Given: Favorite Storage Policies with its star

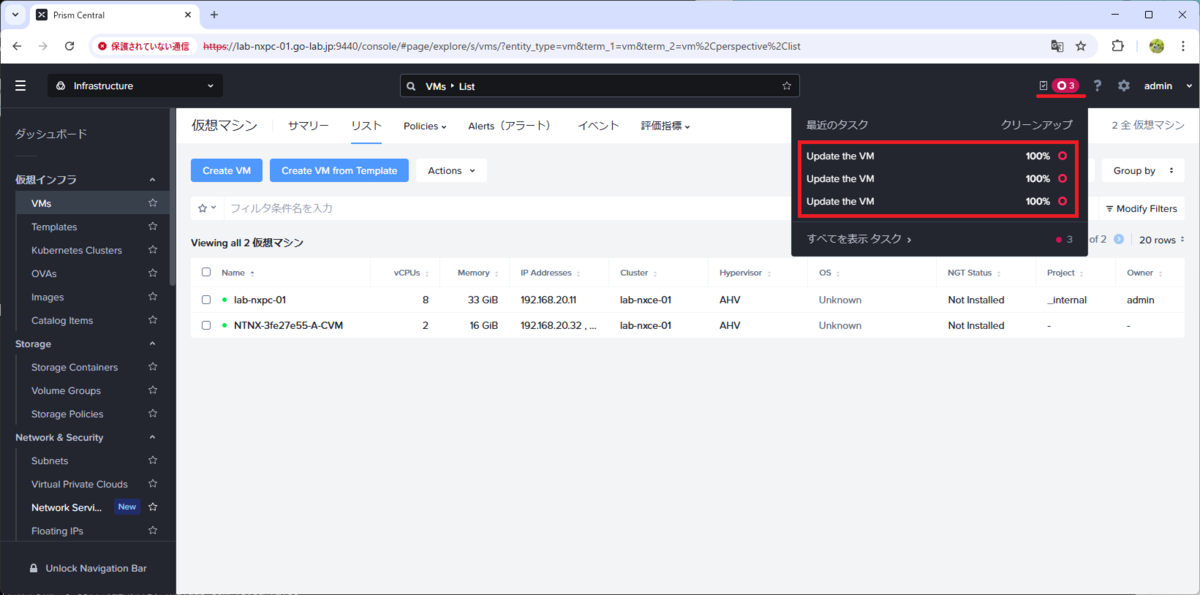Looking at the screenshot, I should (153, 414).
